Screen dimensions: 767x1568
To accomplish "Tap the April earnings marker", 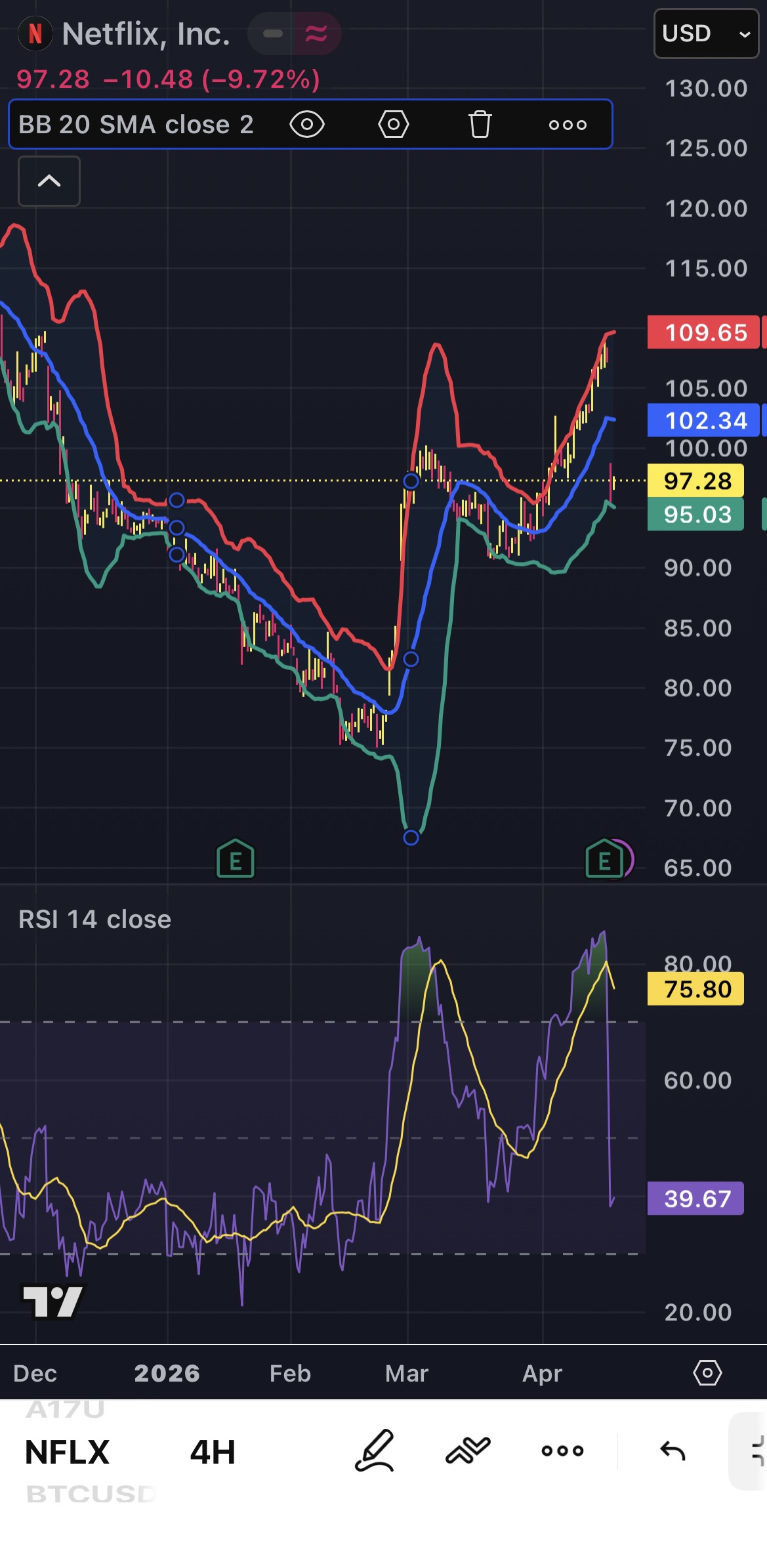I will [604, 859].
